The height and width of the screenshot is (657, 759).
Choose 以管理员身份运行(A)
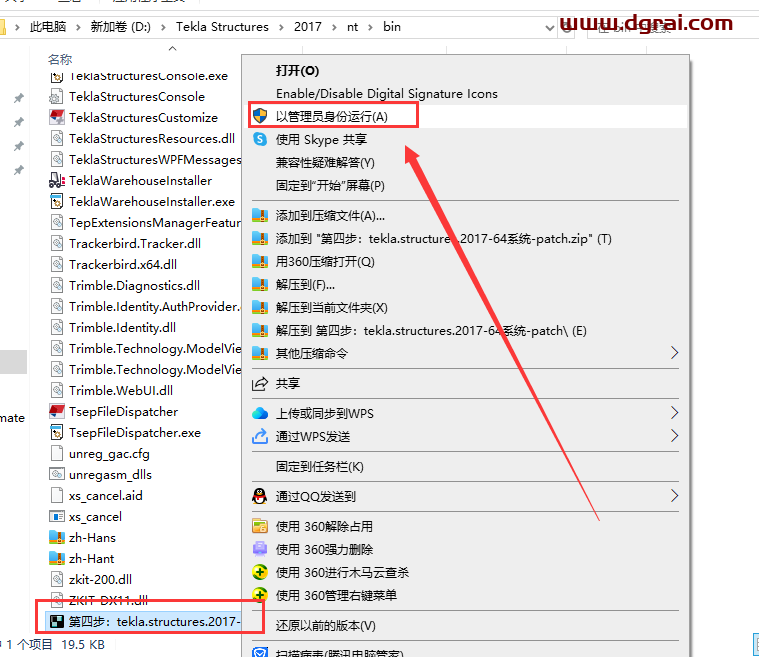pos(332,117)
